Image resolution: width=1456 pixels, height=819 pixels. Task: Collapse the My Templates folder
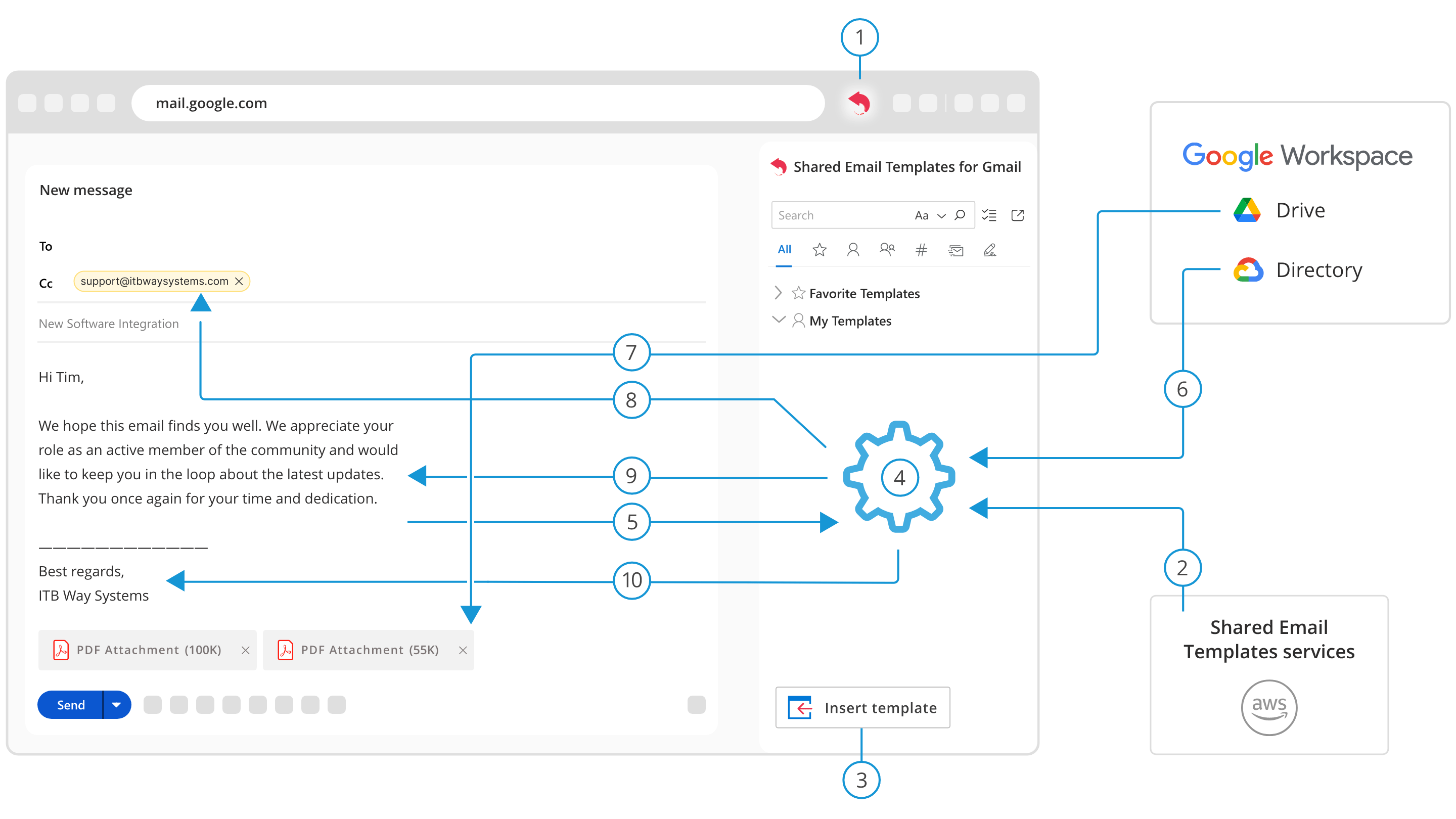(779, 320)
